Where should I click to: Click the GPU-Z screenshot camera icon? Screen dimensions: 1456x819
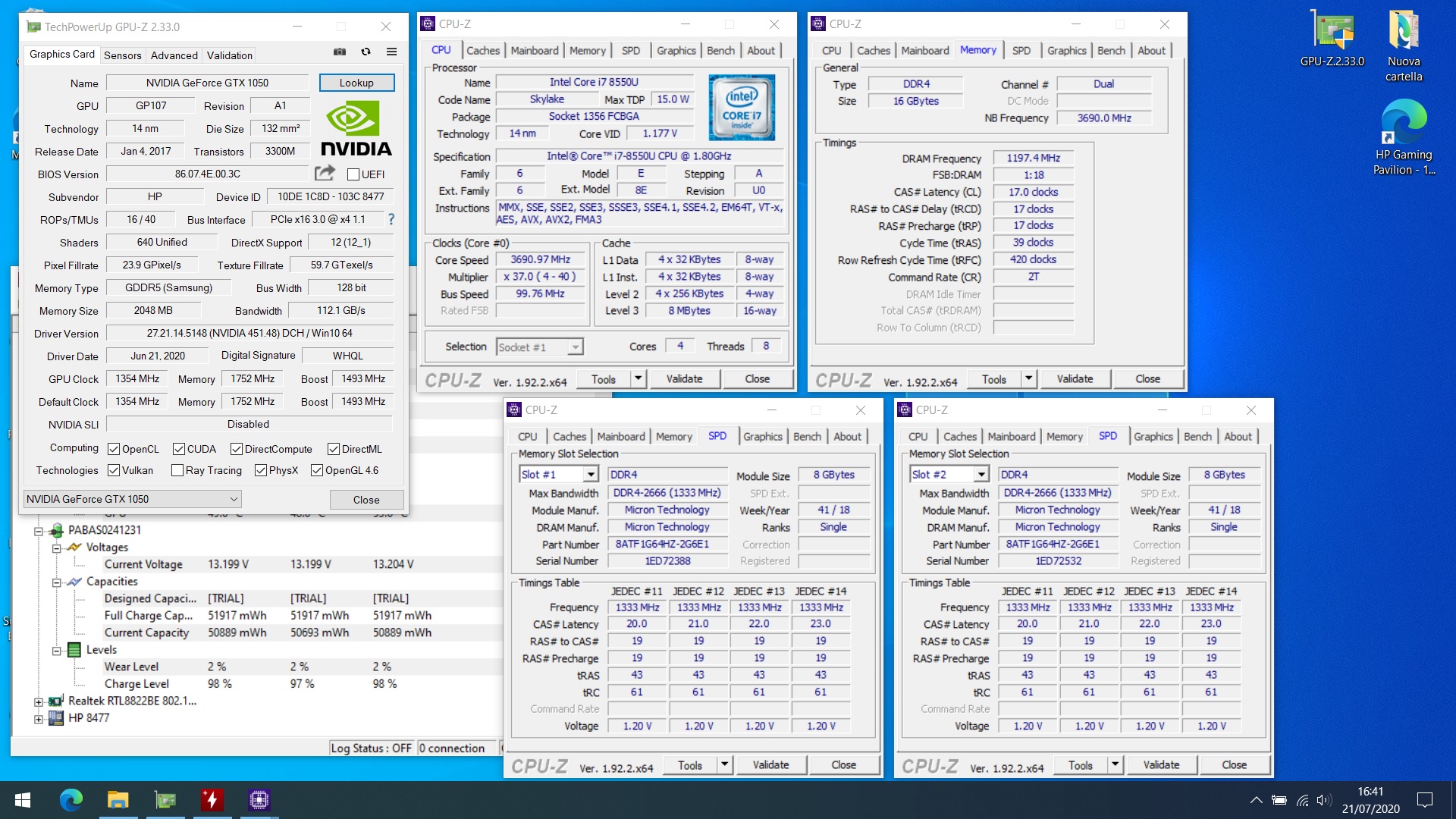pos(340,52)
